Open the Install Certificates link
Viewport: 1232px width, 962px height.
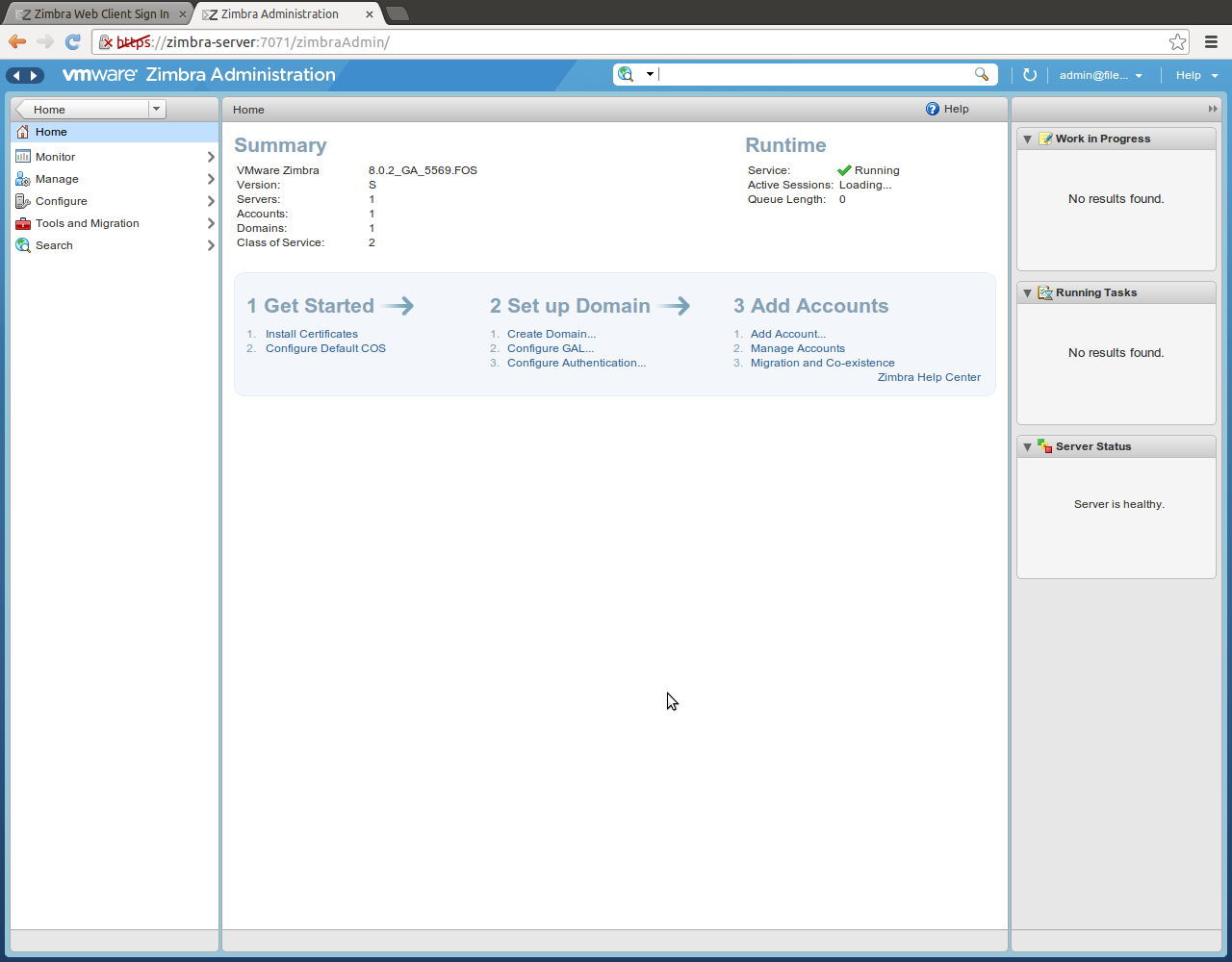coord(312,334)
